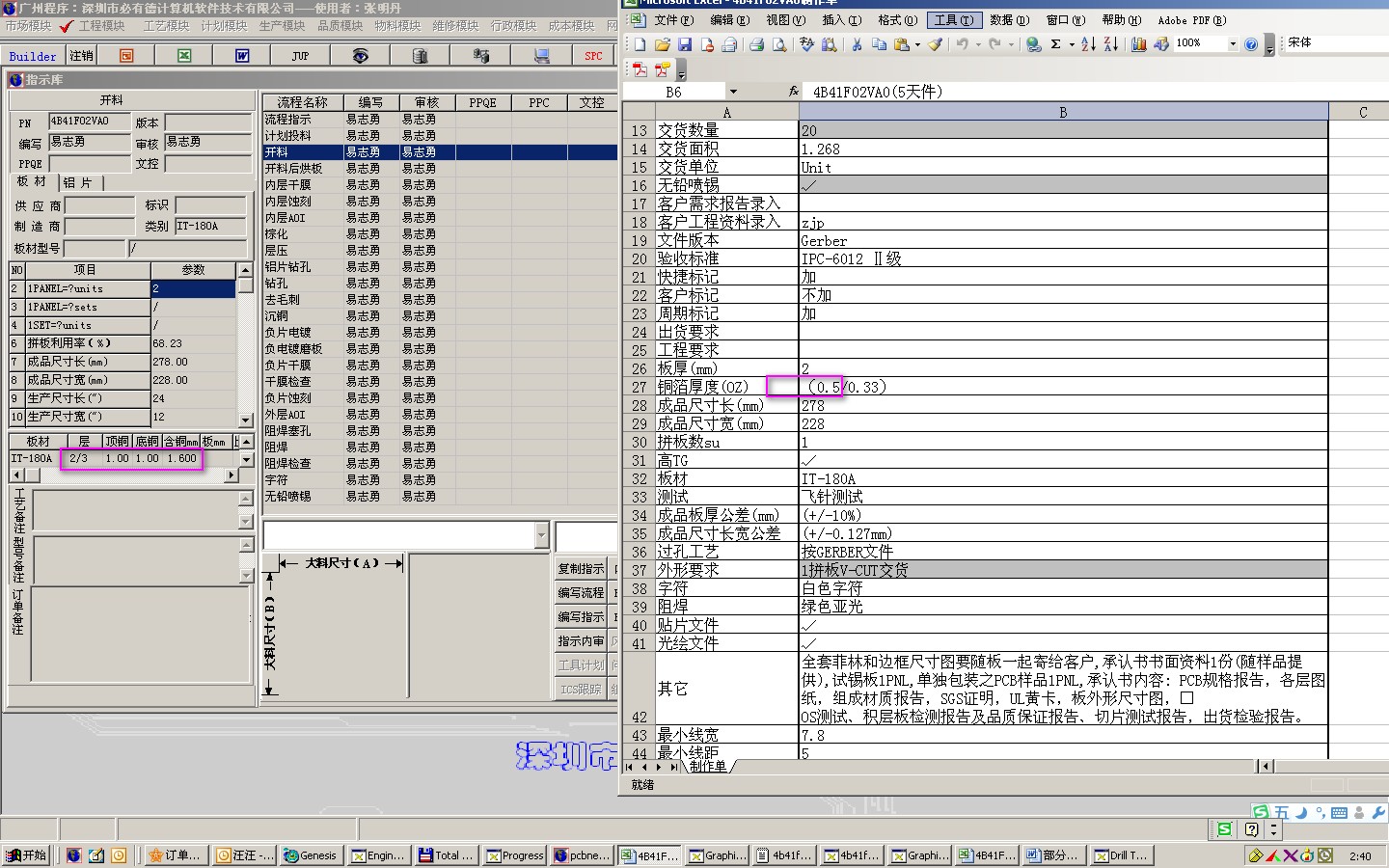Click the orange presentation icon in Builder toolbar
This screenshot has width=1389, height=868.
pos(126,56)
